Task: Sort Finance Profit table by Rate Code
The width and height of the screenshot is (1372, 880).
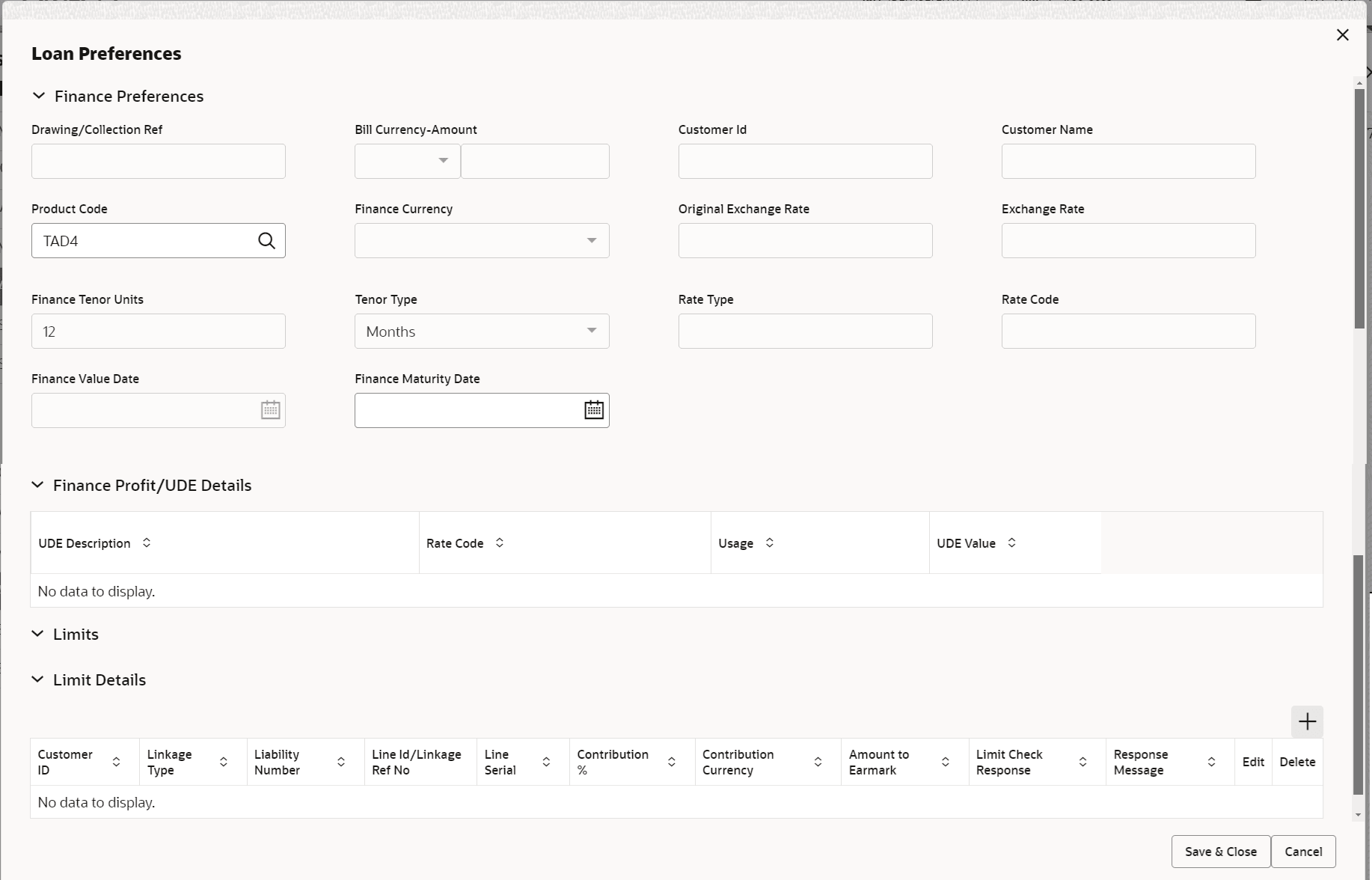Action: pos(500,543)
